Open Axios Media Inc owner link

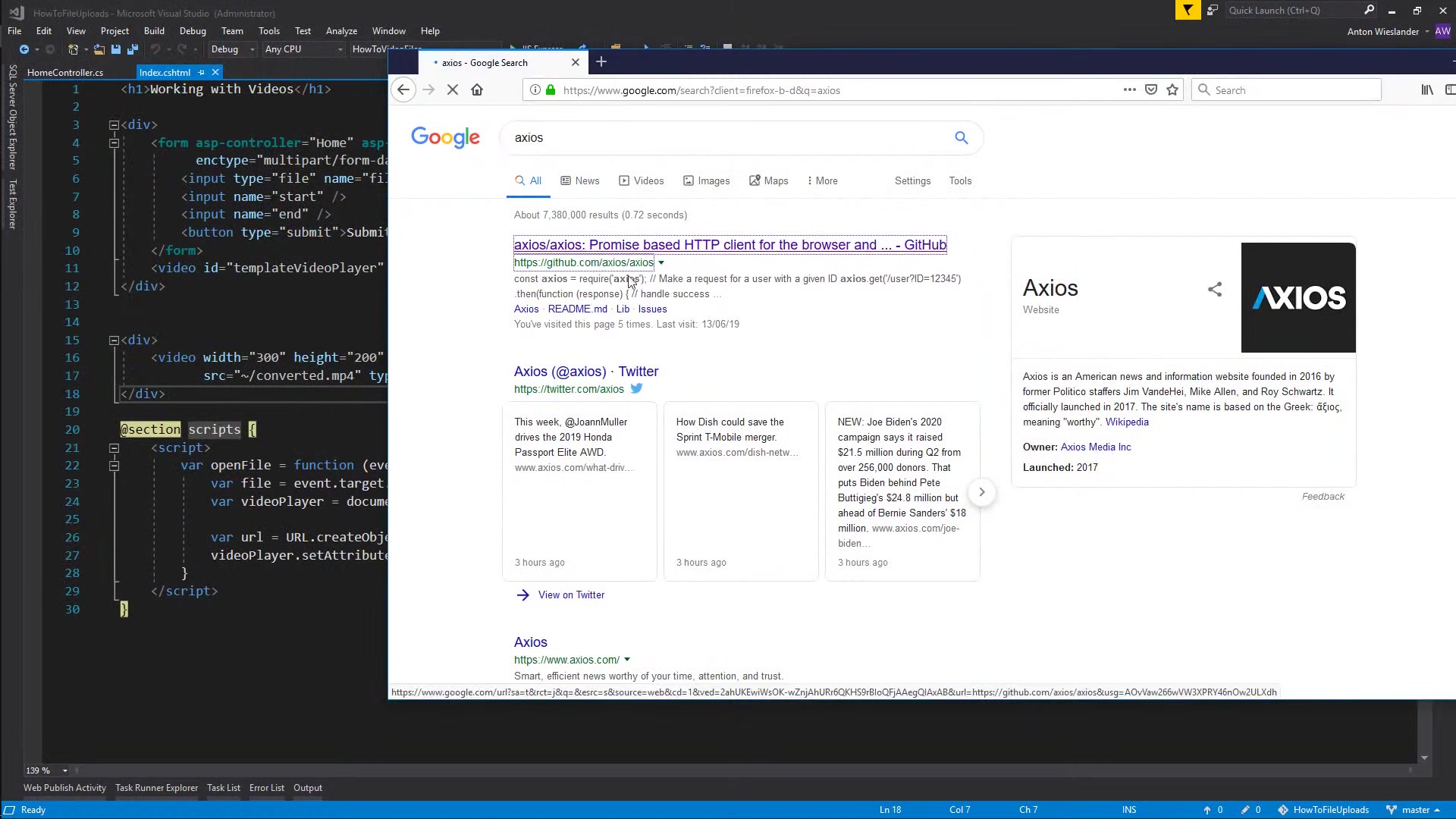pyautogui.click(x=1096, y=447)
